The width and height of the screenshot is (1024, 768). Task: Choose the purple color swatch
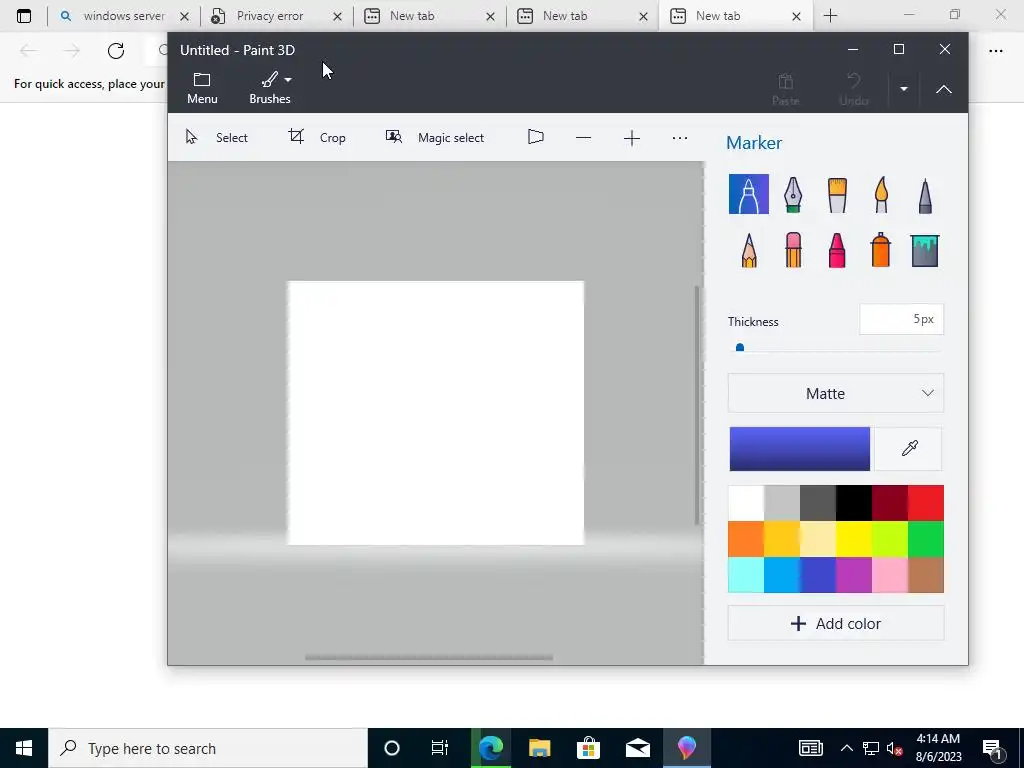coord(854,575)
